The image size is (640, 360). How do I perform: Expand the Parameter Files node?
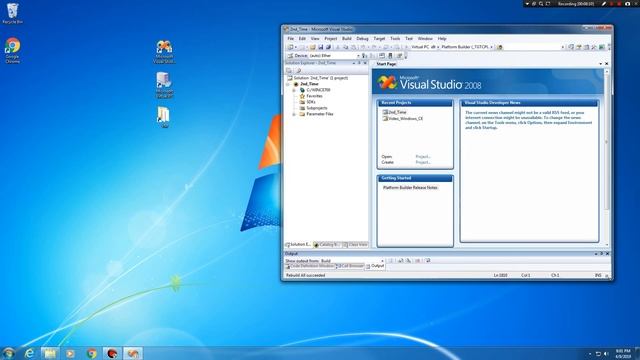[x=294, y=114]
